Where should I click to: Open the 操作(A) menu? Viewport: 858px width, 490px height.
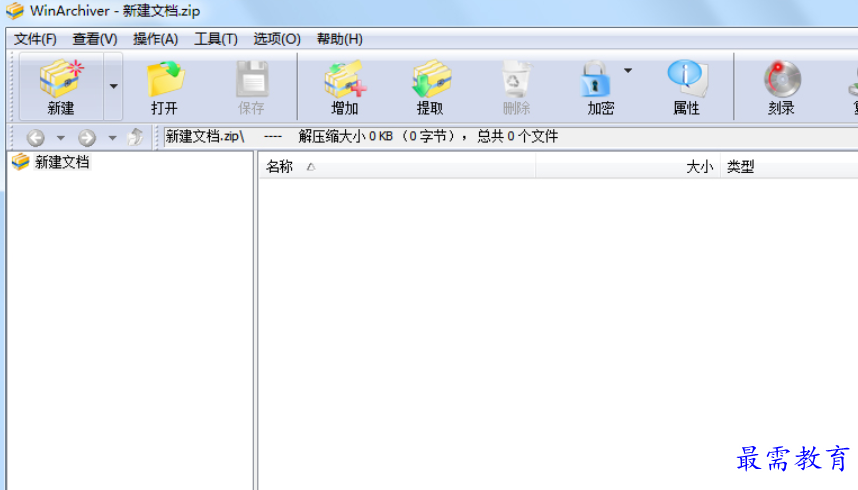pos(155,39)
